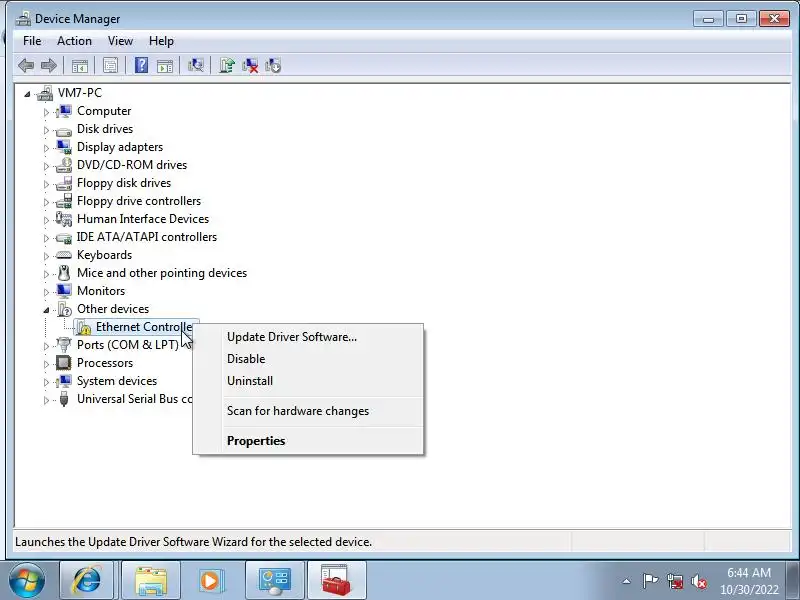Open Windows Media Player taskbar icon
Viewport: 800px width, 600px height.
[x=210, y=581]
